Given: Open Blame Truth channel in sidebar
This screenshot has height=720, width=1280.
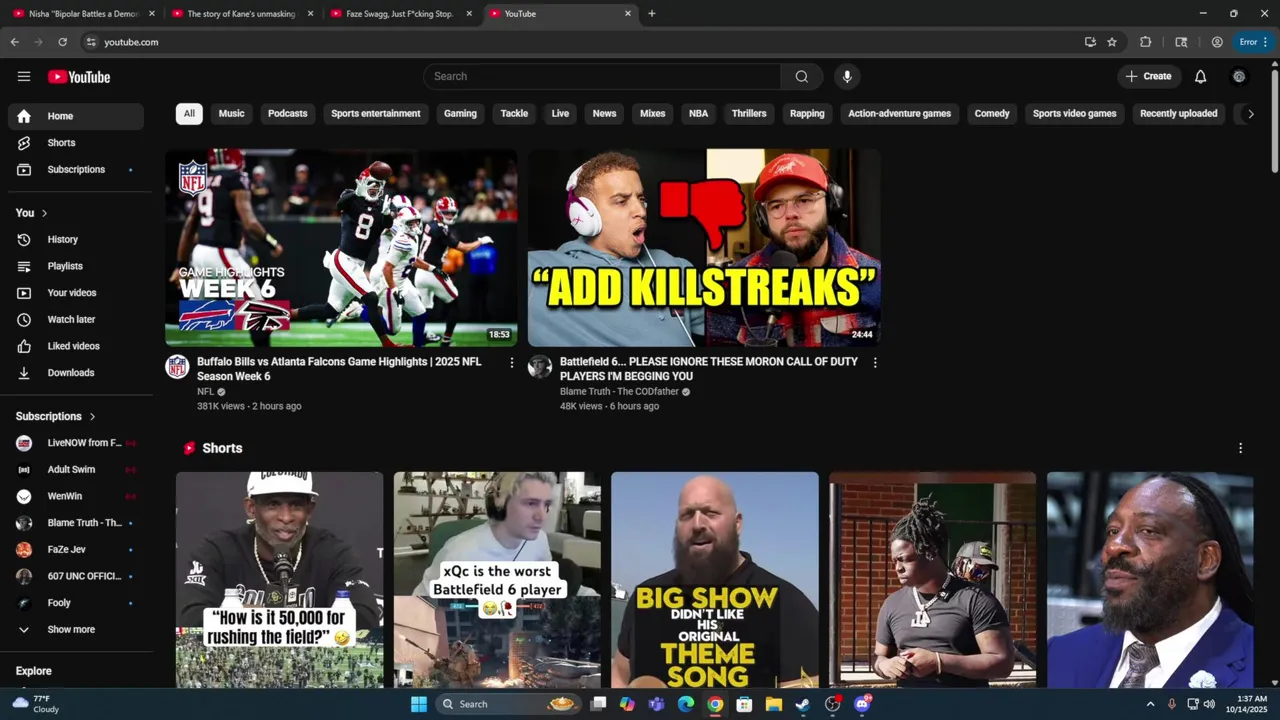Looking at the screenshot, I should point(76,523).
